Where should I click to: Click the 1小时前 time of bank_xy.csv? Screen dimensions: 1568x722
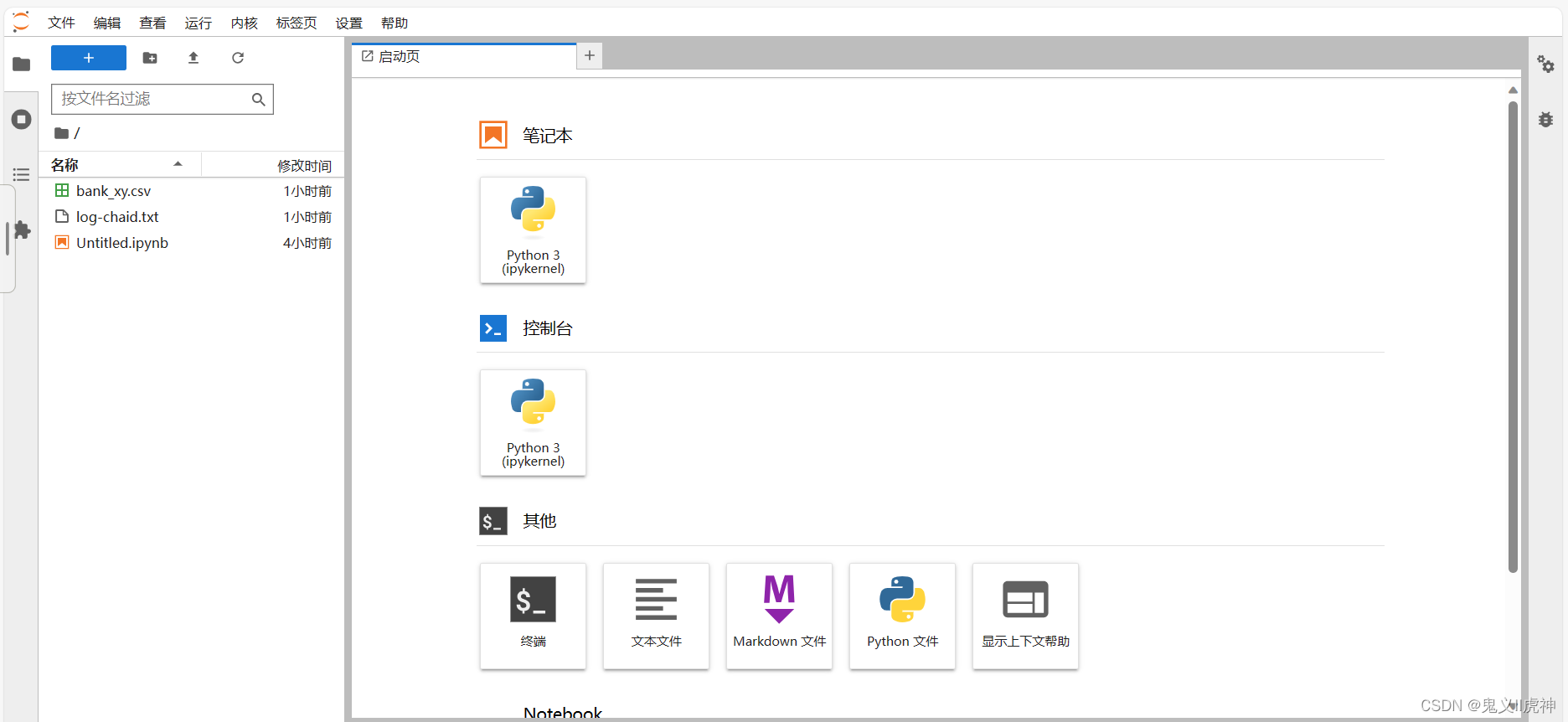pos(307,191)
